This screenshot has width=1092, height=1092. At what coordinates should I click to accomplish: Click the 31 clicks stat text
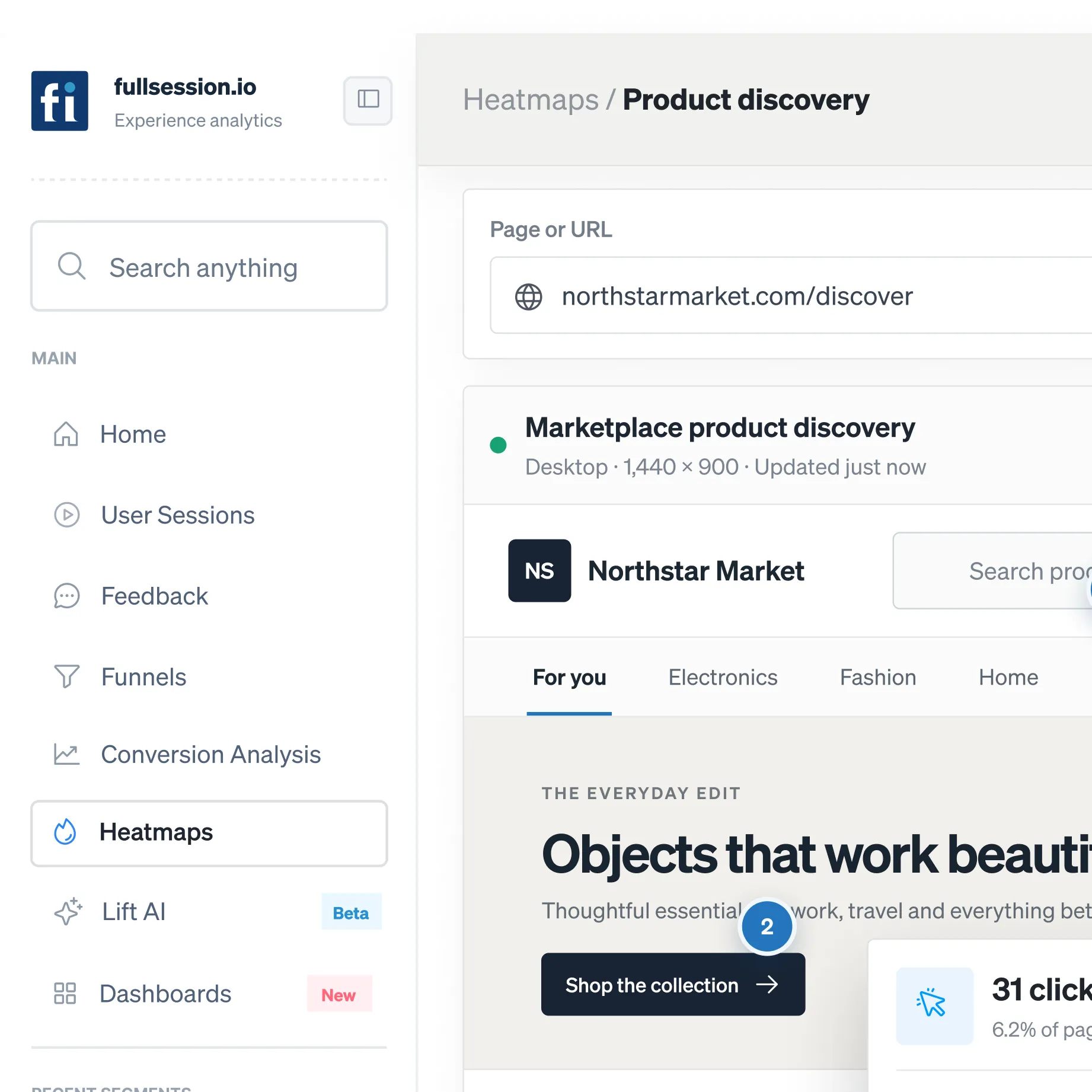[1042, 989]
